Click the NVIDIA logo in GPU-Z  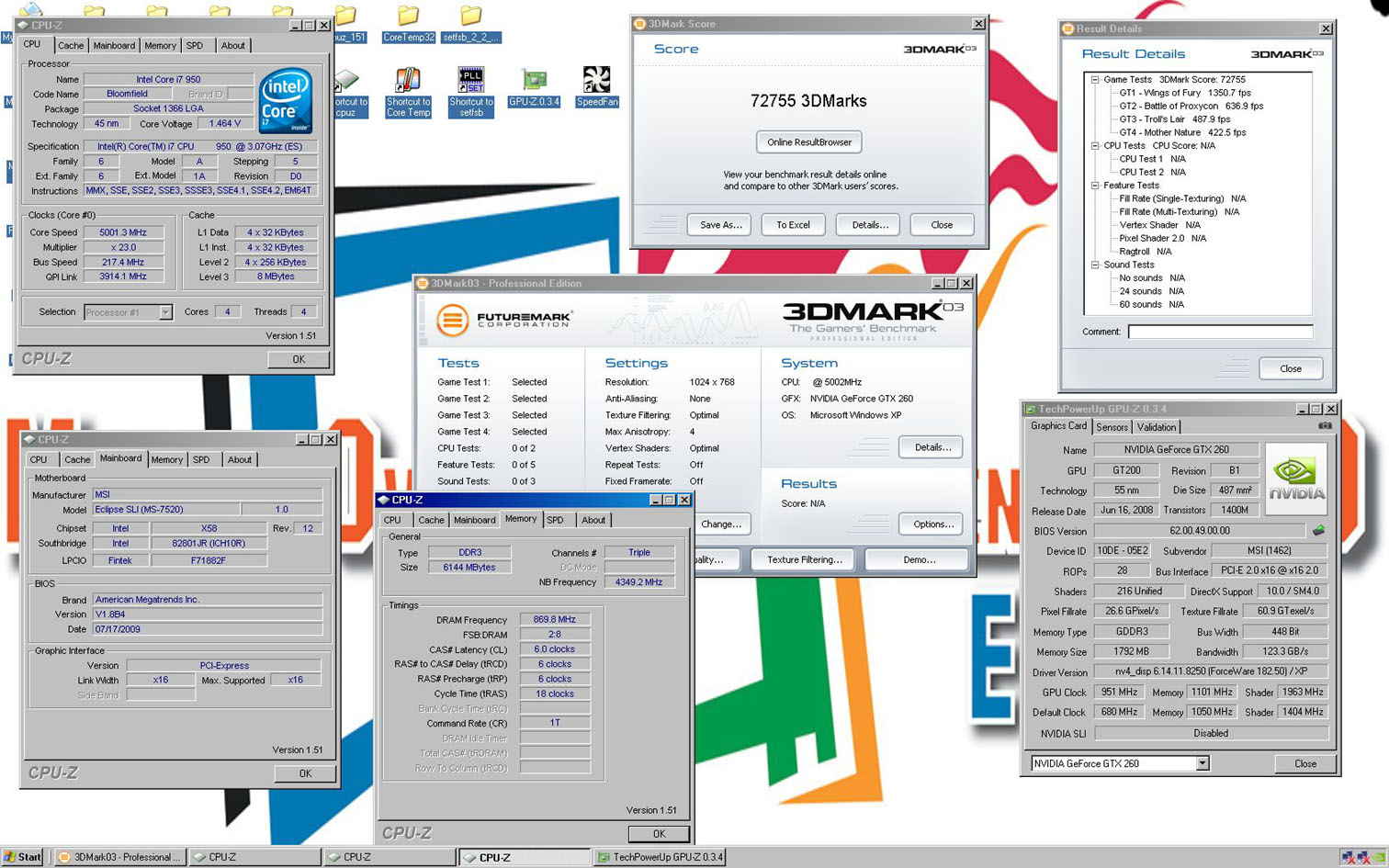pyautogui.click(x=1296, y=479)
